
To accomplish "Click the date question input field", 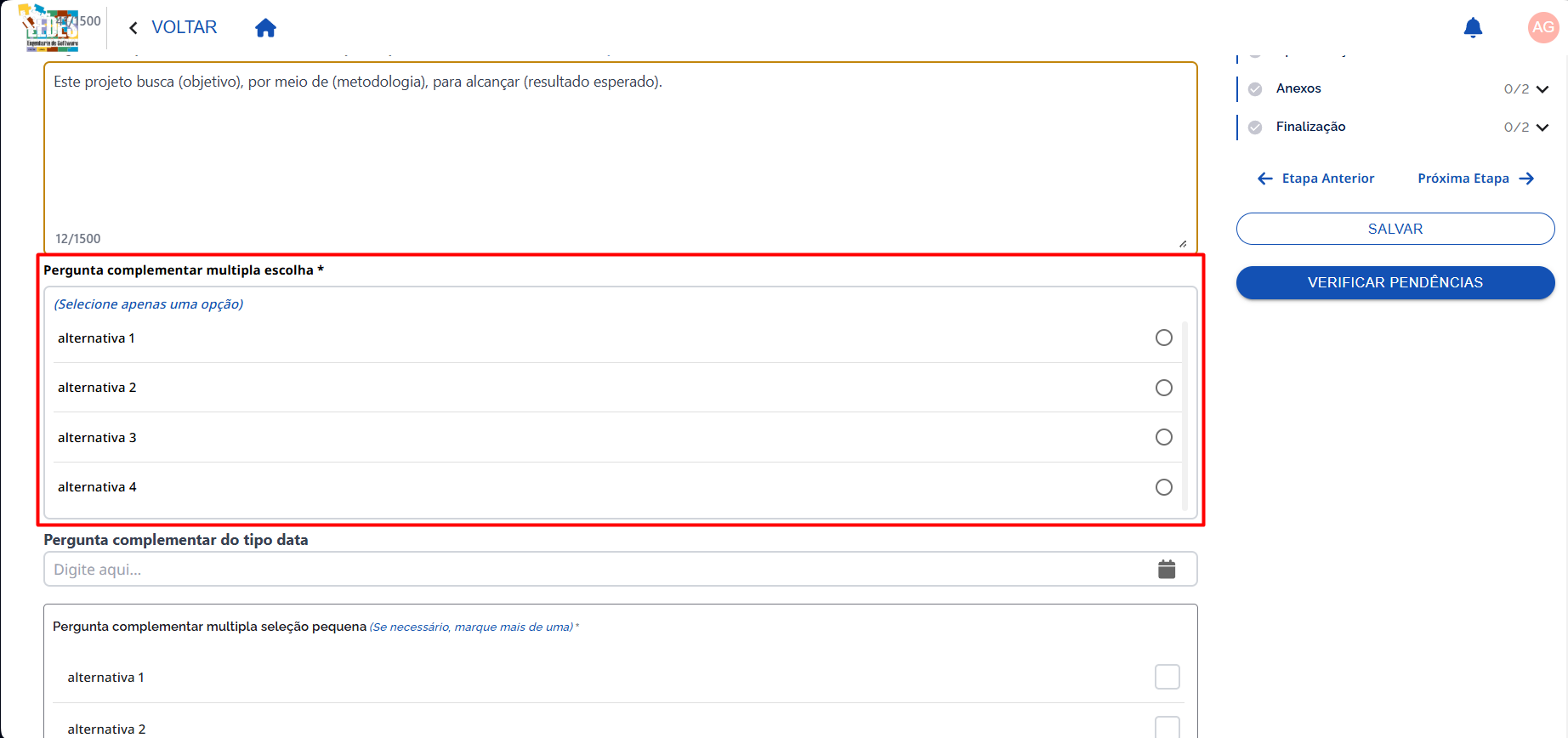I will coord(621,569).
